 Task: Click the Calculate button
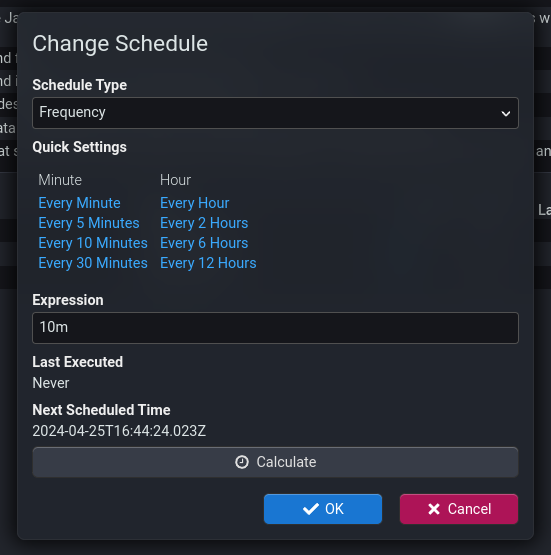tap(275, 462)
